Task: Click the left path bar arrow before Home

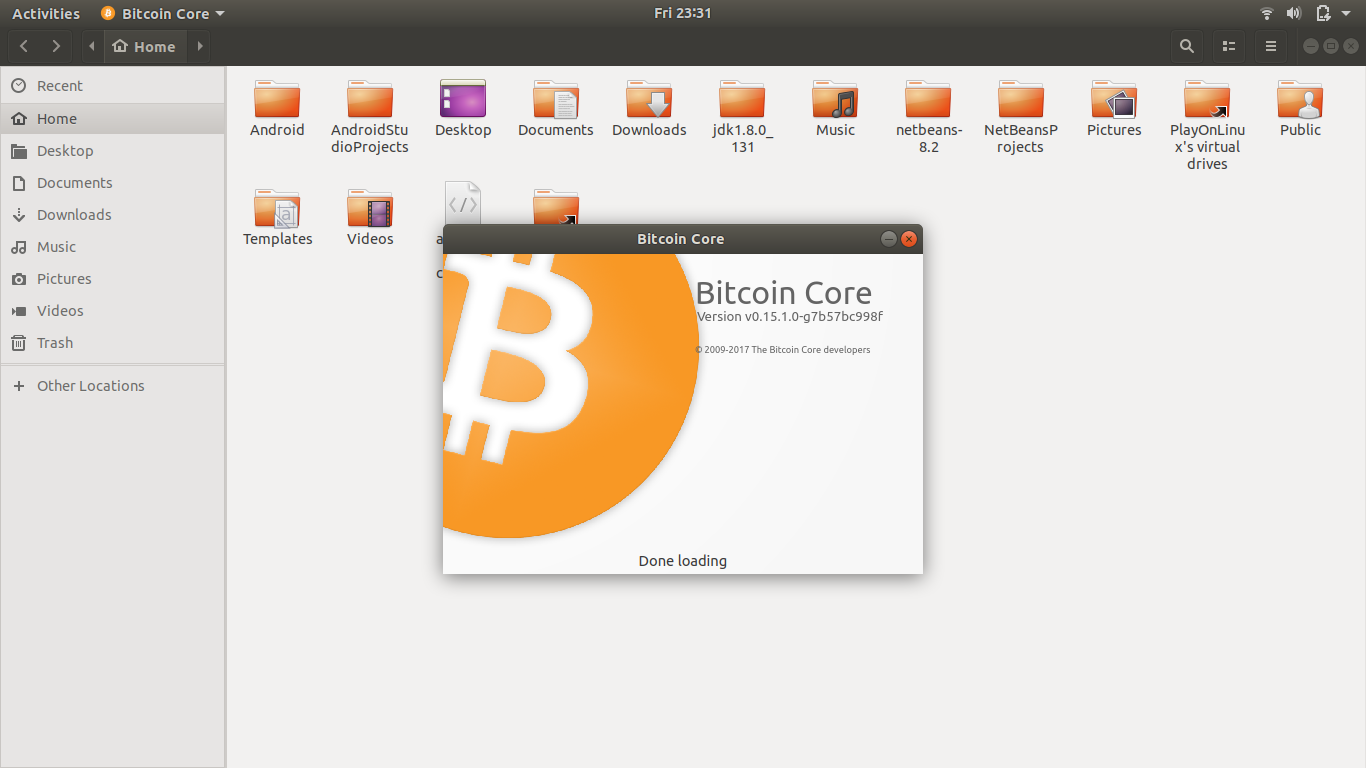Action: [92, 46]
